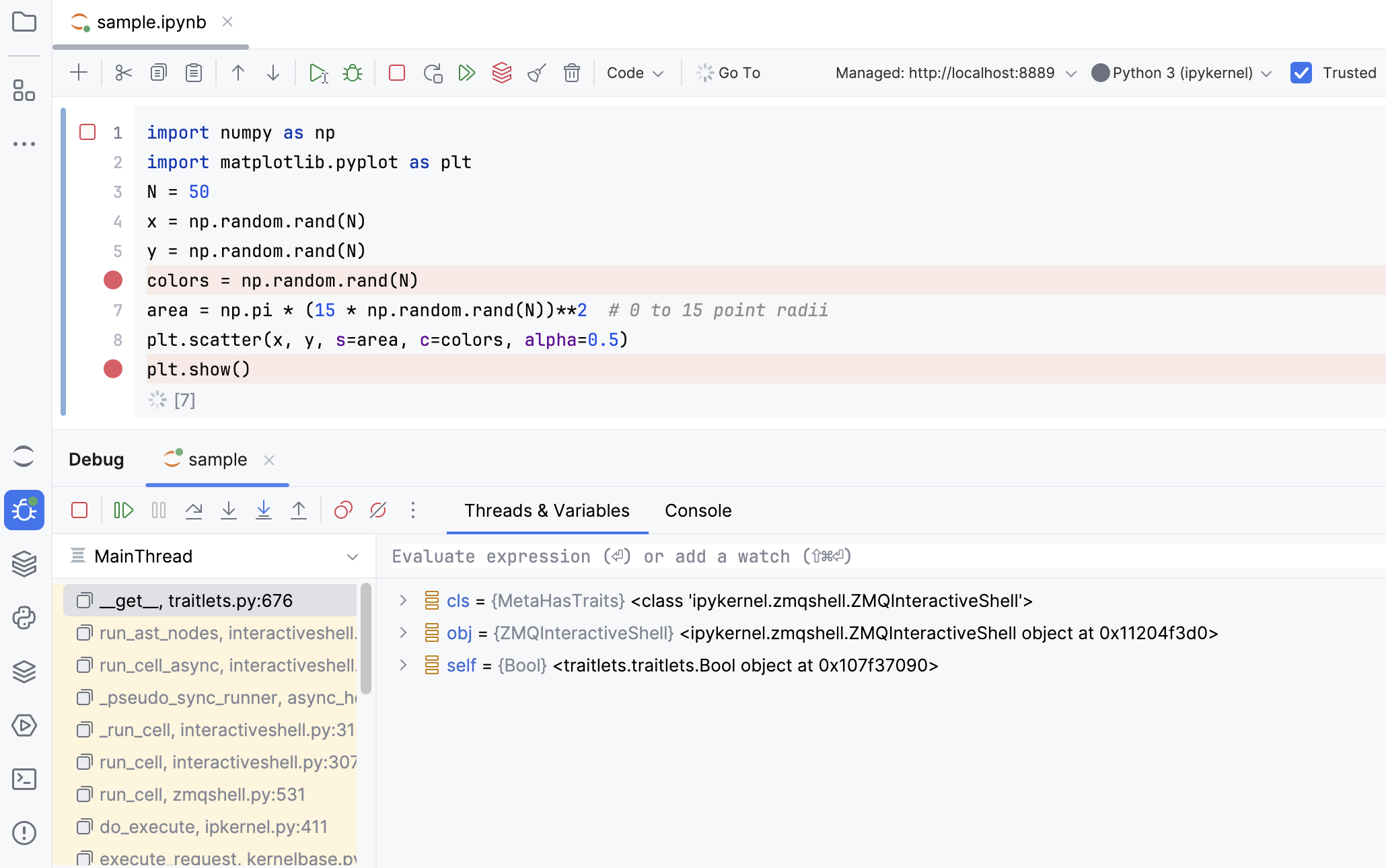Click the Run All Cells icon
This screenshot has width=1386, height=868.
(466, 73)
